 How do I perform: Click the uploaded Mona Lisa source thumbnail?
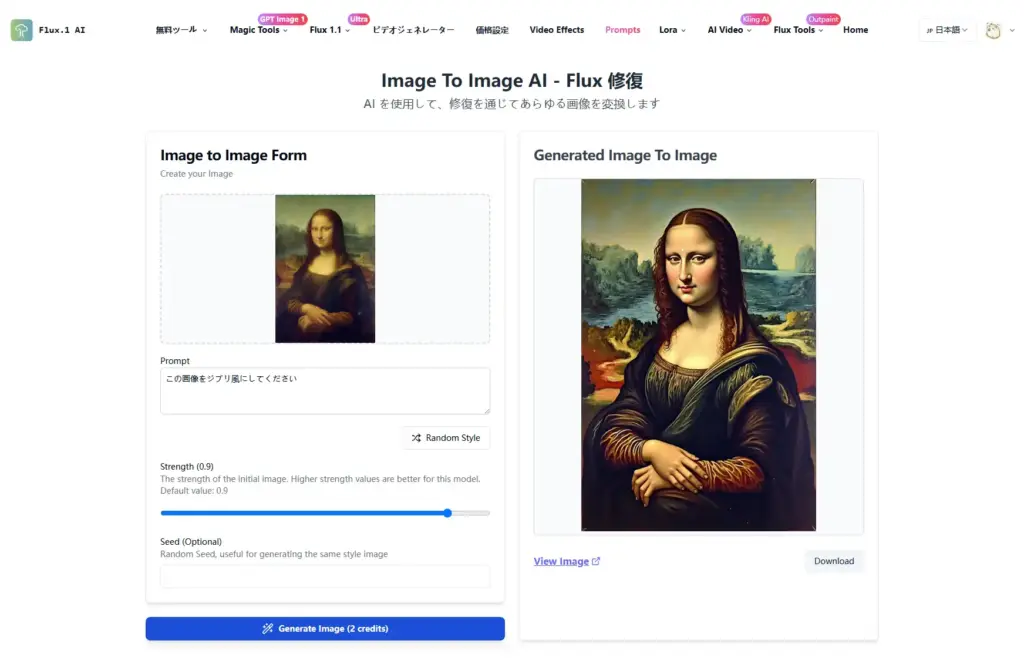[x=325, y=269]
